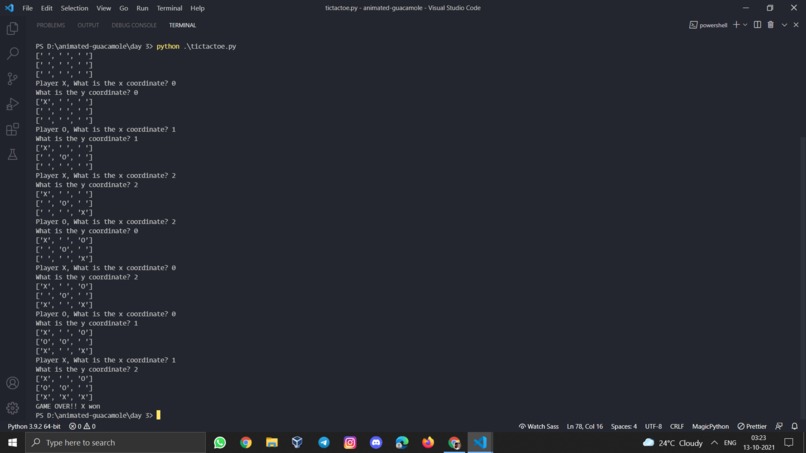Open the Go menu

click(123, 8)
